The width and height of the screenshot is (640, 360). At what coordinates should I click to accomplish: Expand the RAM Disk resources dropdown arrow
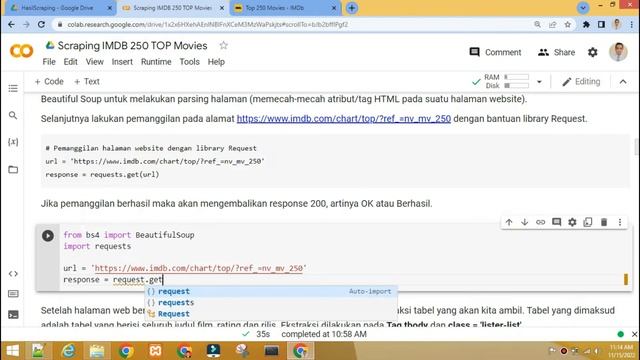(x=539, y=82)
